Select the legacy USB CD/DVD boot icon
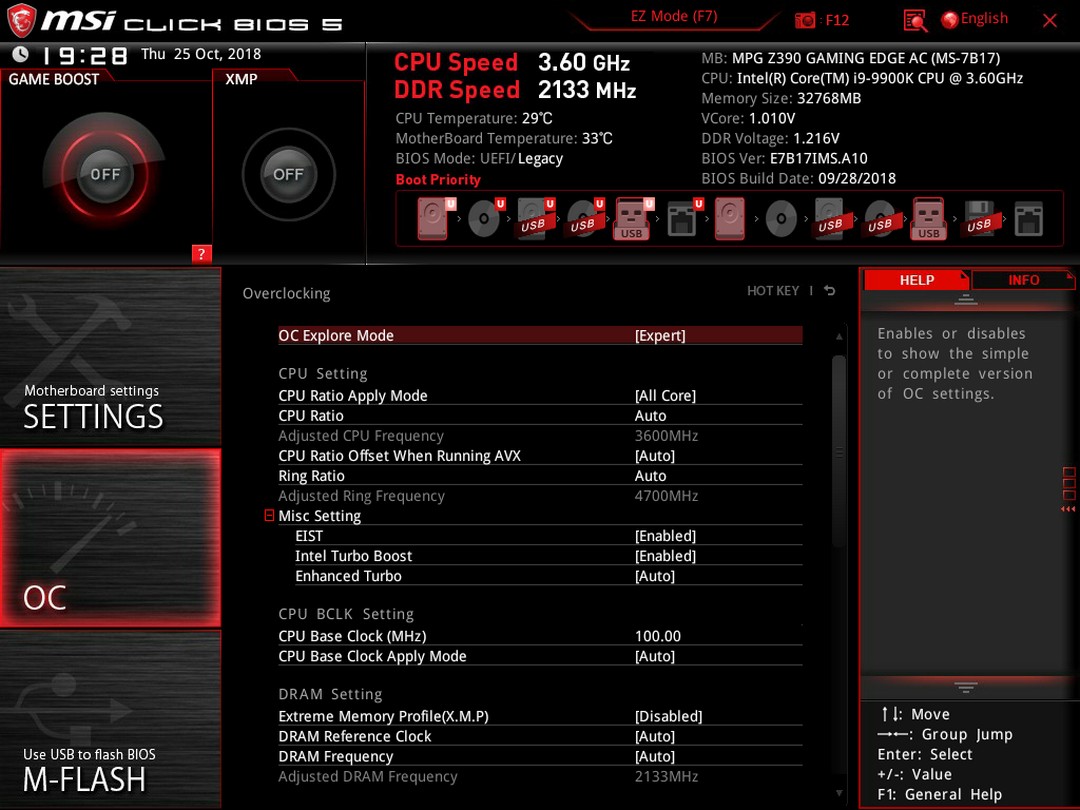The image size is (1080, 810). pyautogui.click(x=880, y=218)
